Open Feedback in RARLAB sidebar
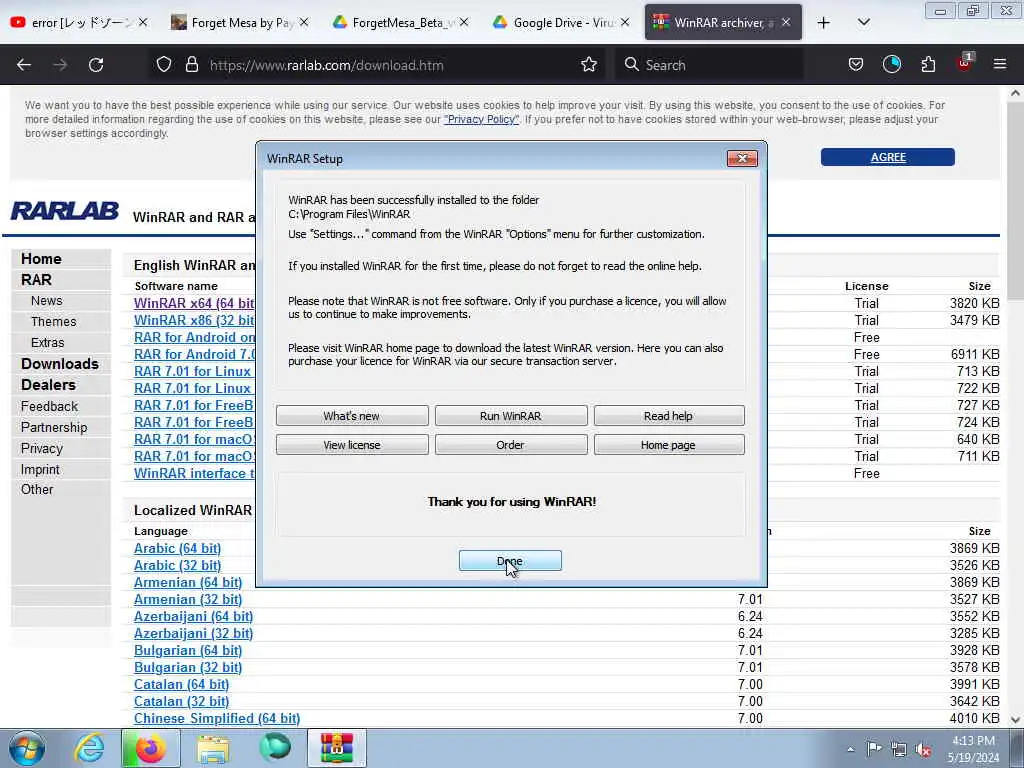This screenshot has width=1024, height=768. tap(49, 406)
